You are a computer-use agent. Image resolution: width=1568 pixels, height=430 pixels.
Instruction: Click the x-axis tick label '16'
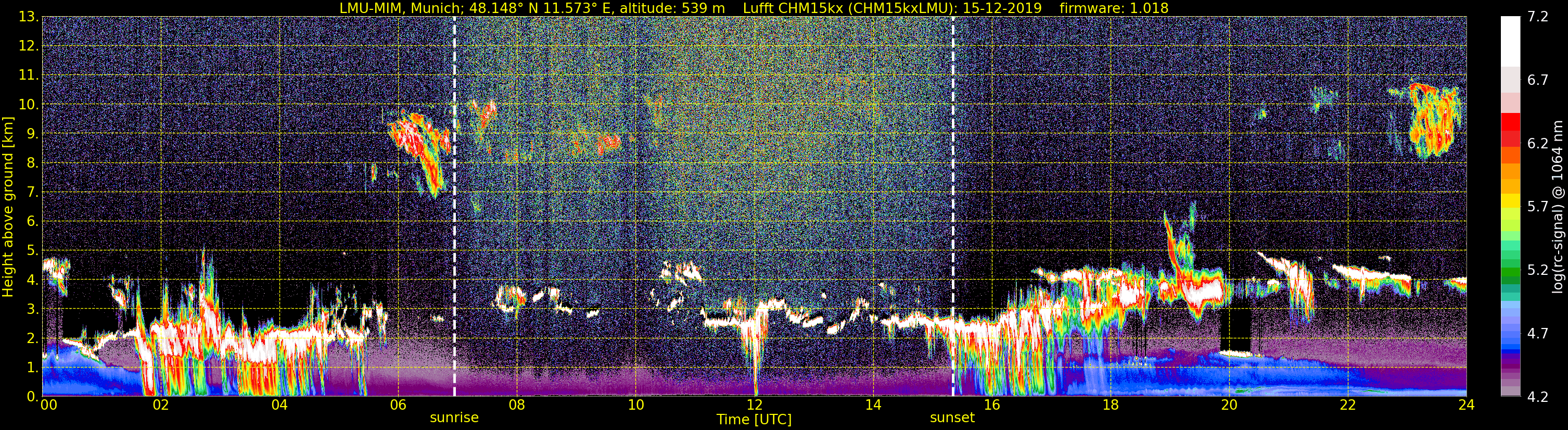point(991,404)
